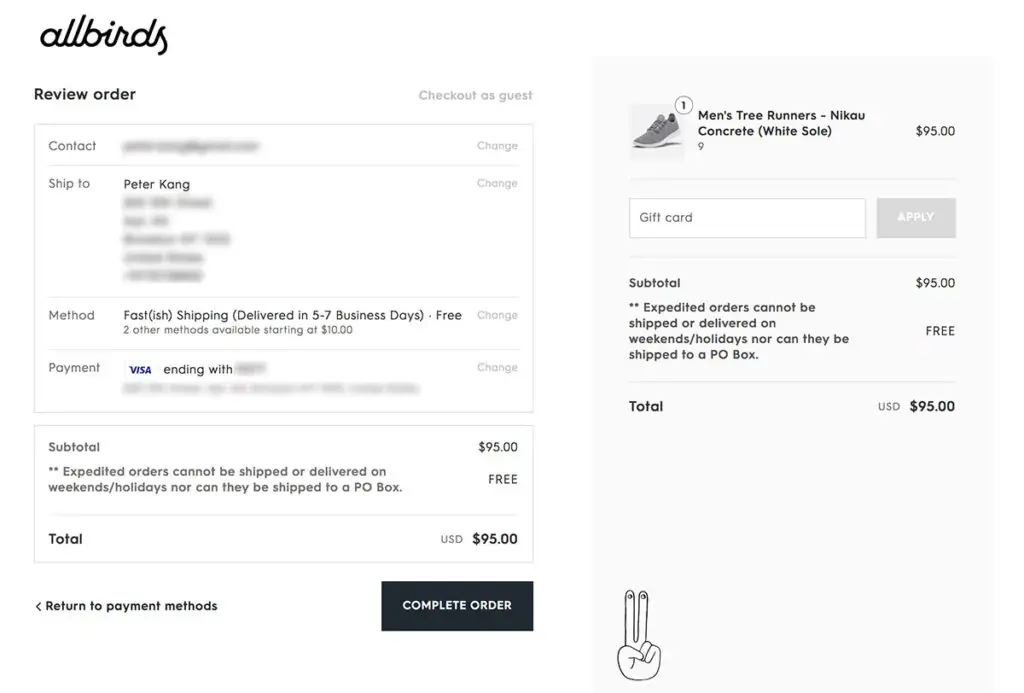The height and width of the screenshot is (693, 1024).
Task: Click the Total USD $95.00 line
Action: [792, 406]
